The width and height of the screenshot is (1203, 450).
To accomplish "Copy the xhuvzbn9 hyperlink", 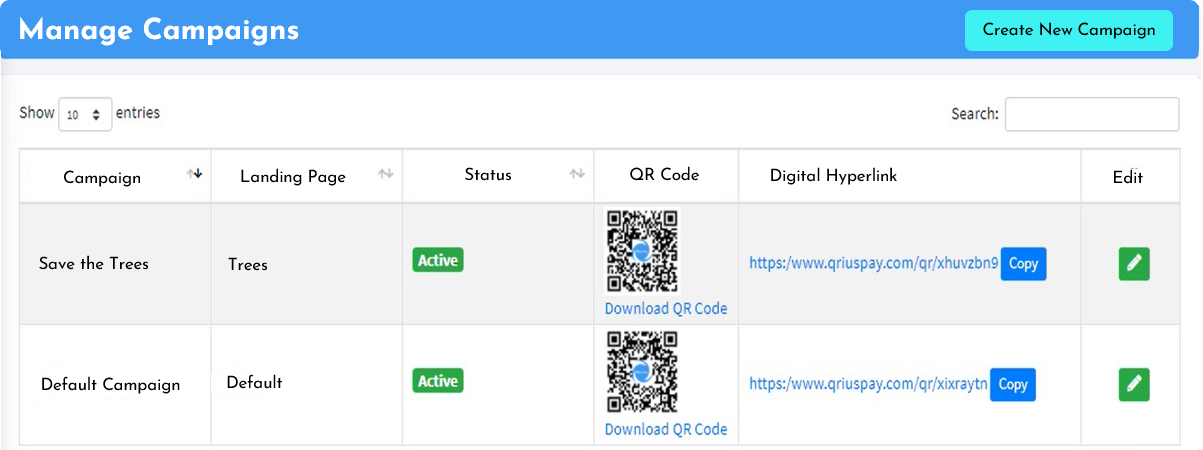I will [1023, 264].
